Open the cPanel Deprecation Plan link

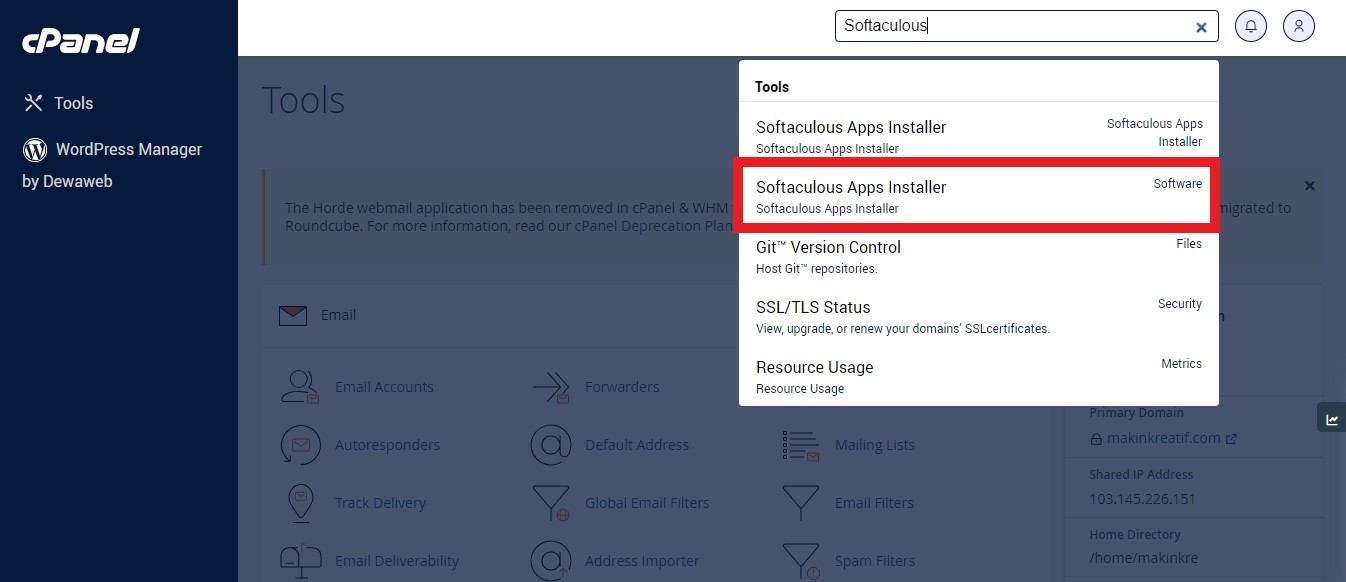655,226
